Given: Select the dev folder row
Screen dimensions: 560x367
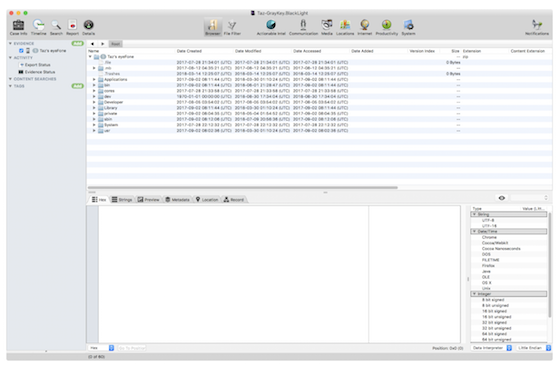Looking at the screenshot, I should click(319, 96).
